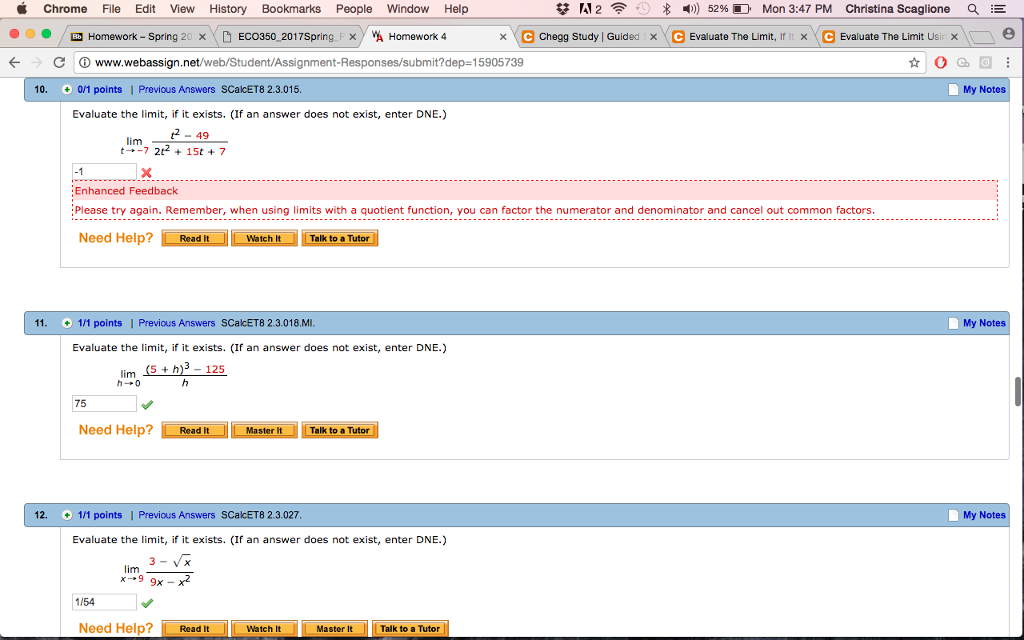Screen dimensions: 1024x640
Task: Click the question 11 answer field
Action: (x=104, y=404)
